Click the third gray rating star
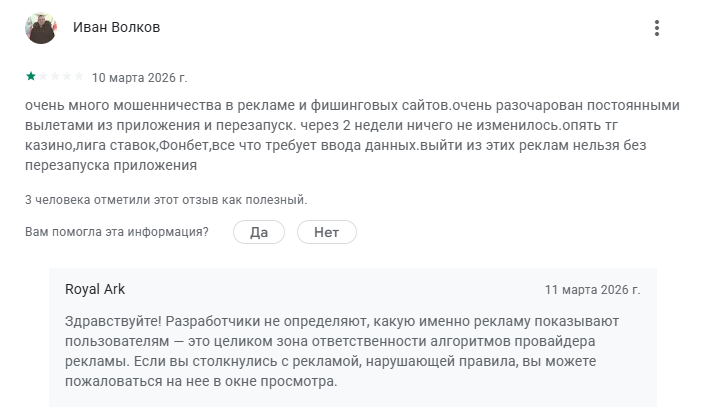This screenshot has height=407, width=708. (55, 76)
